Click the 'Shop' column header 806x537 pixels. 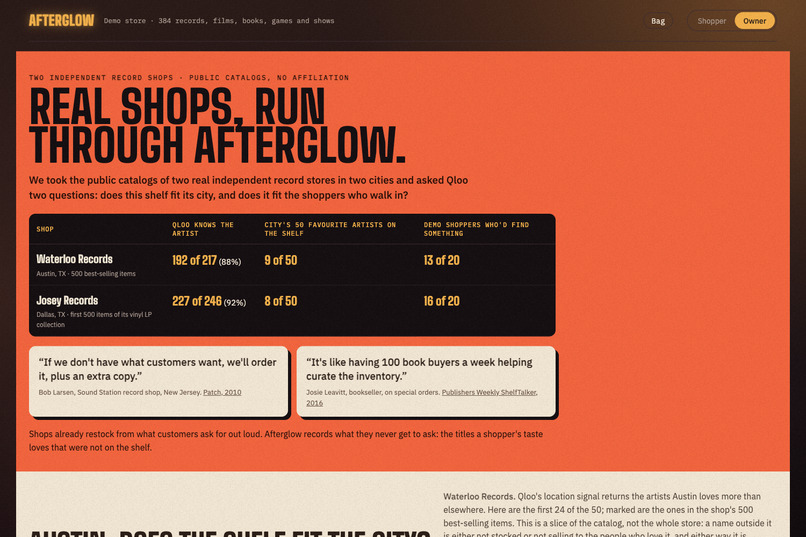coord(45,229)
